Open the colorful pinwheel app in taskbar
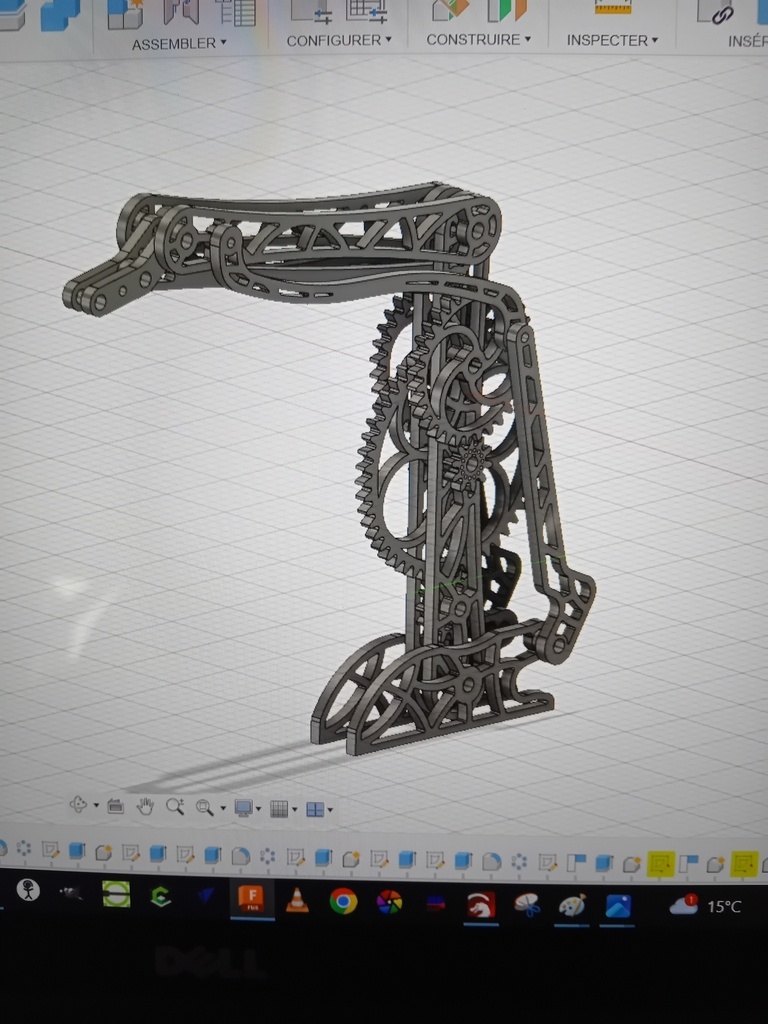This screenshot has height=1024, width=768. pos(389,903)
